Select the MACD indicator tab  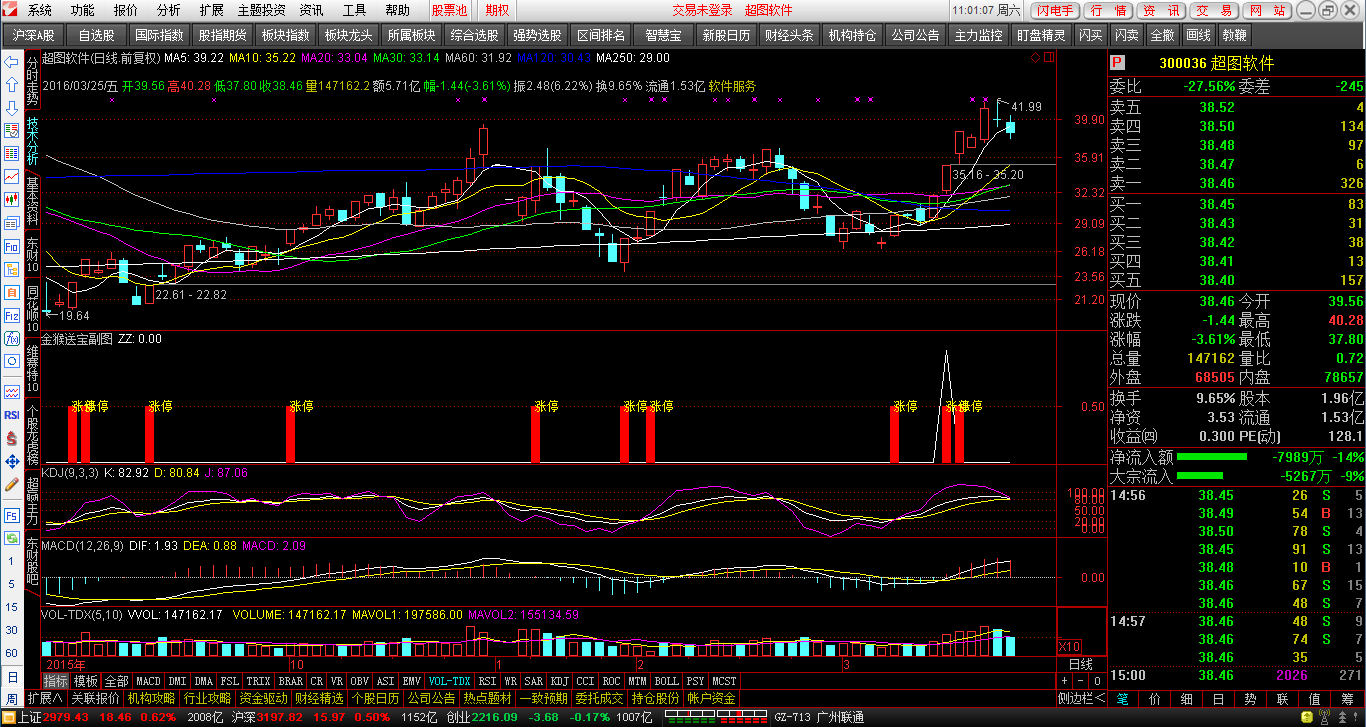coord(148,682)
